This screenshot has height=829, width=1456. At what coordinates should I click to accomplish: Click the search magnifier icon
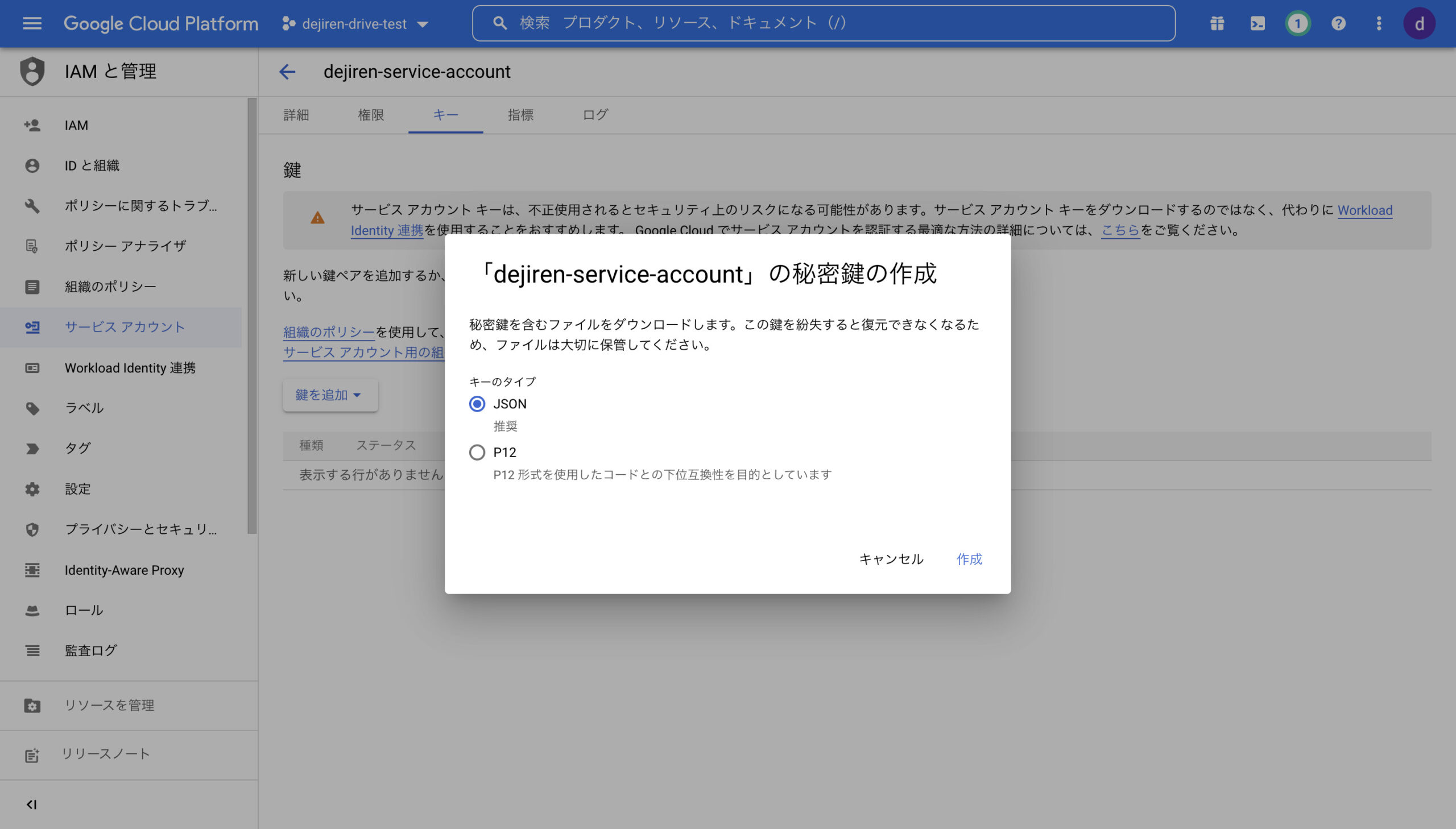pyautogui.click(x=499, y=23)
